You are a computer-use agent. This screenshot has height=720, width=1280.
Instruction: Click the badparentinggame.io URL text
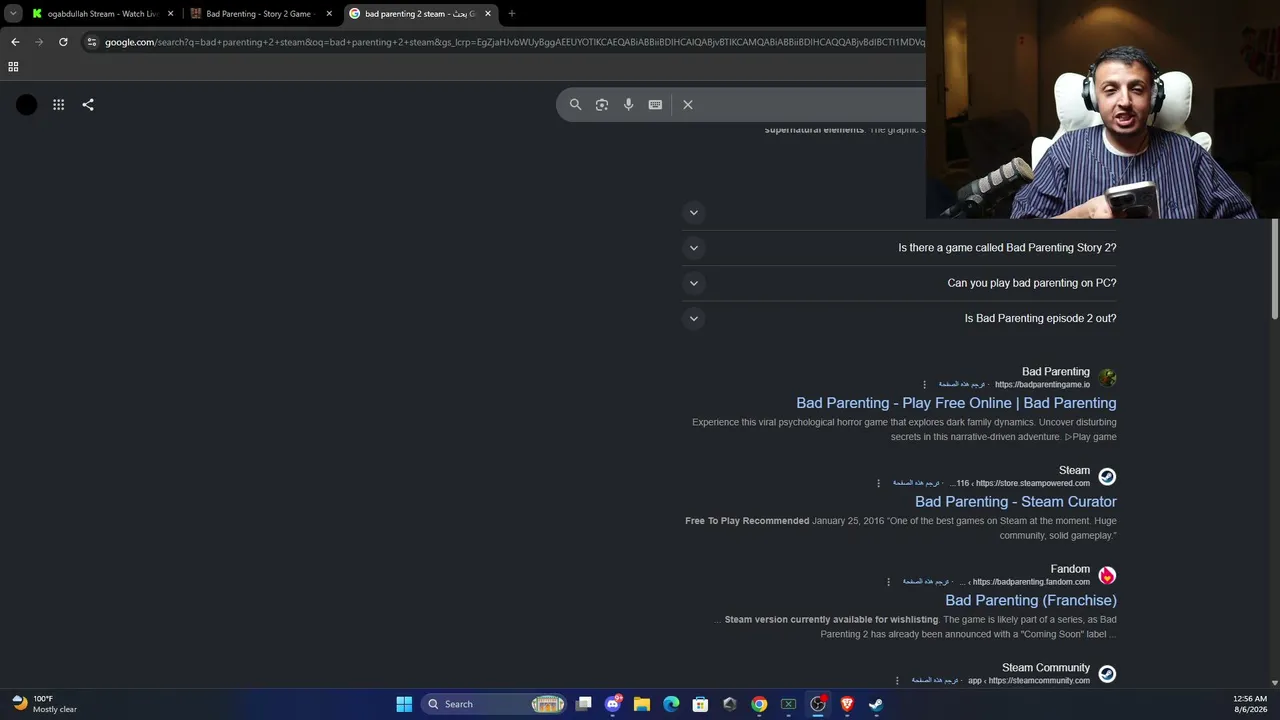pos(1042,385)
